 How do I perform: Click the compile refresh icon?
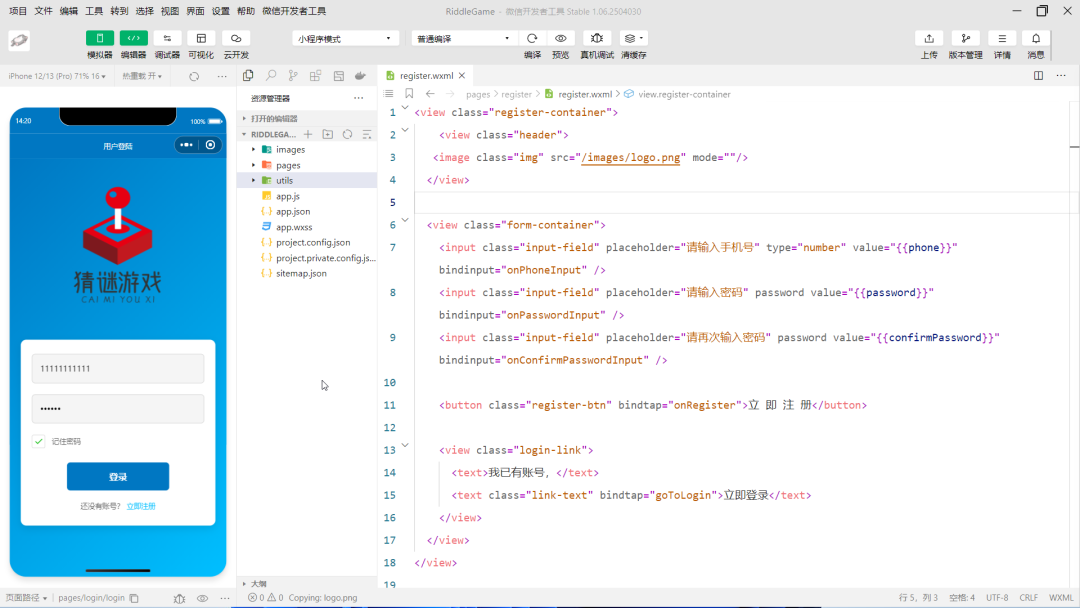[532, 39]
